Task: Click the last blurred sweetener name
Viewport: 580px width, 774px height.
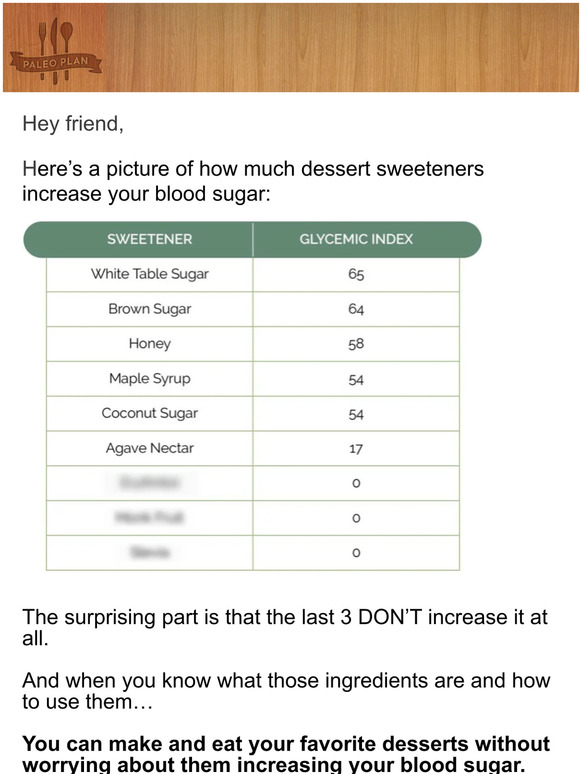Action: [x=150, y=552]
